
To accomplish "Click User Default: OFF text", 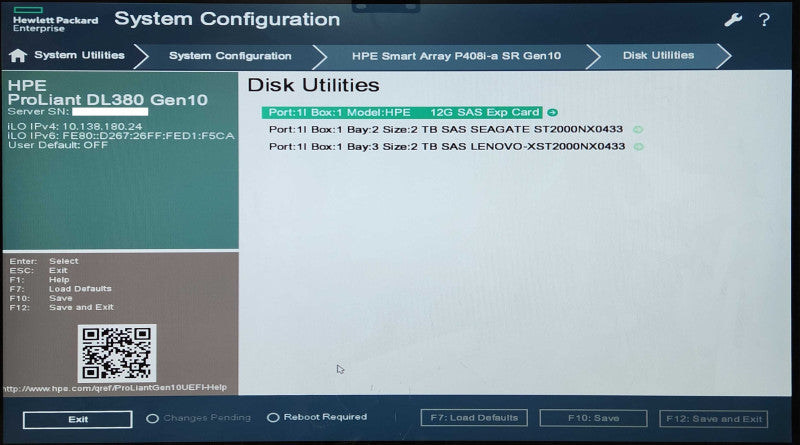I will [58, 145].
